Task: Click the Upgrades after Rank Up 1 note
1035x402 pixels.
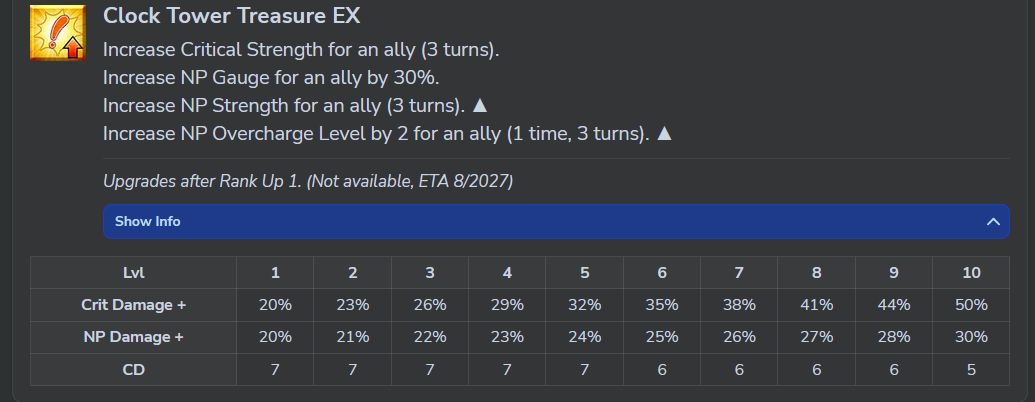Action: 308,181
